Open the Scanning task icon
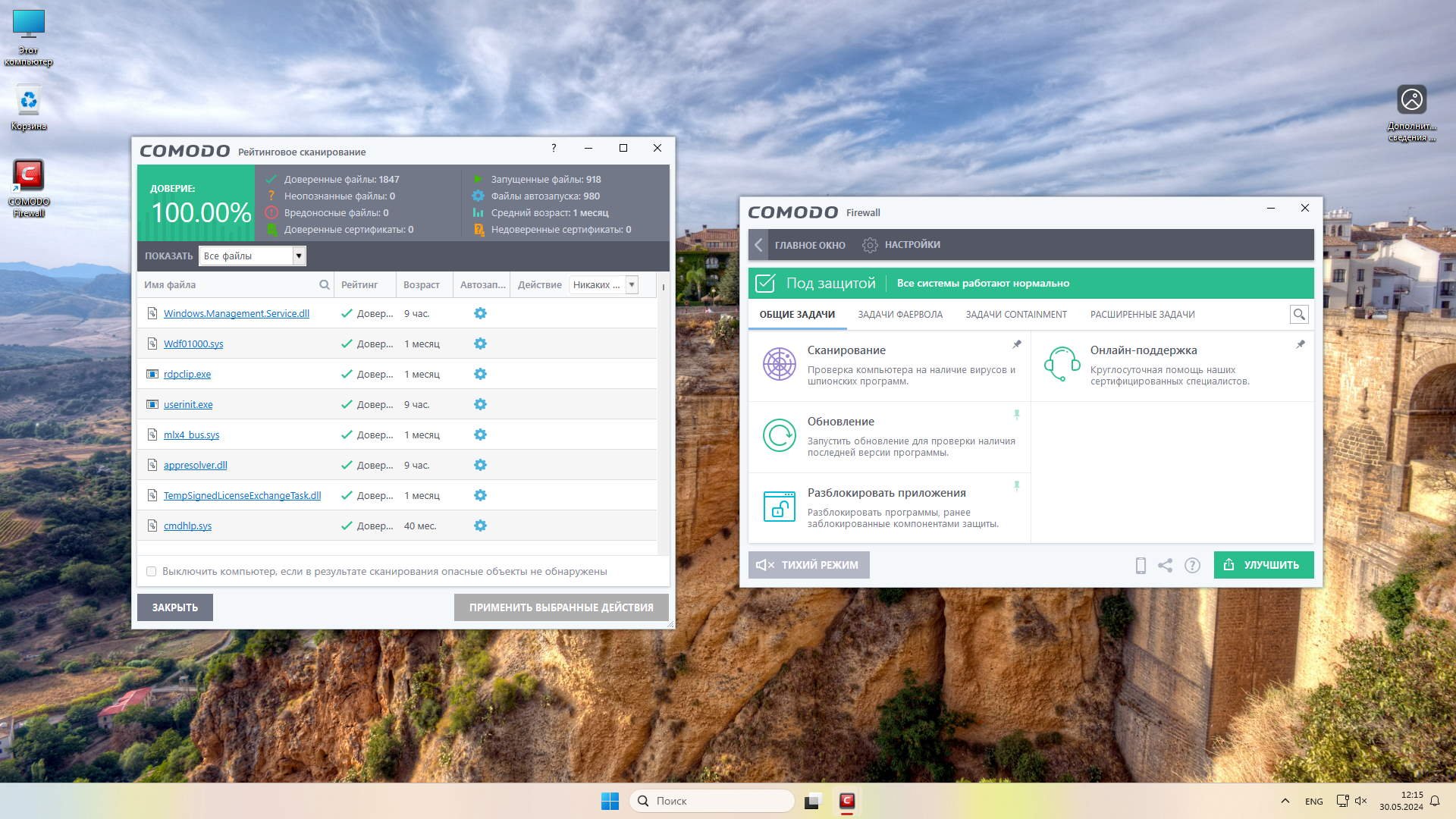Viewport: 1456px width, 819px height. click(x=779, y=364)
